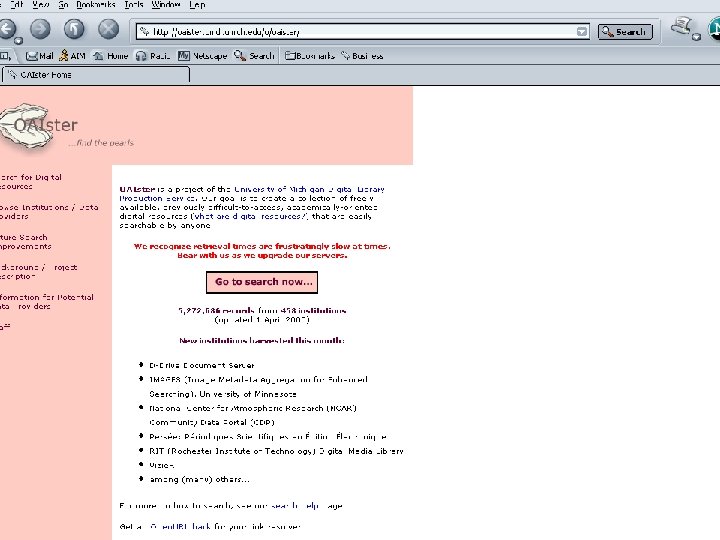
Task: Click the among (many) others list item
Action: coord(199,479)
